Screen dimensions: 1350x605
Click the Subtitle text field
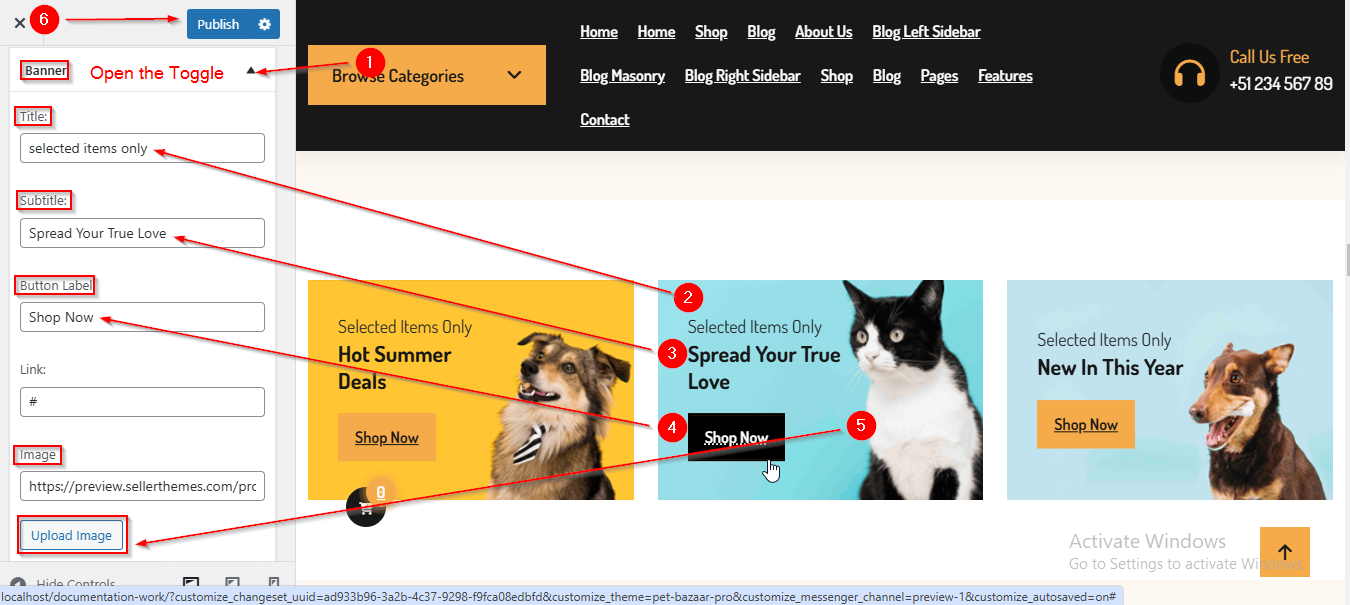[142, 233]
